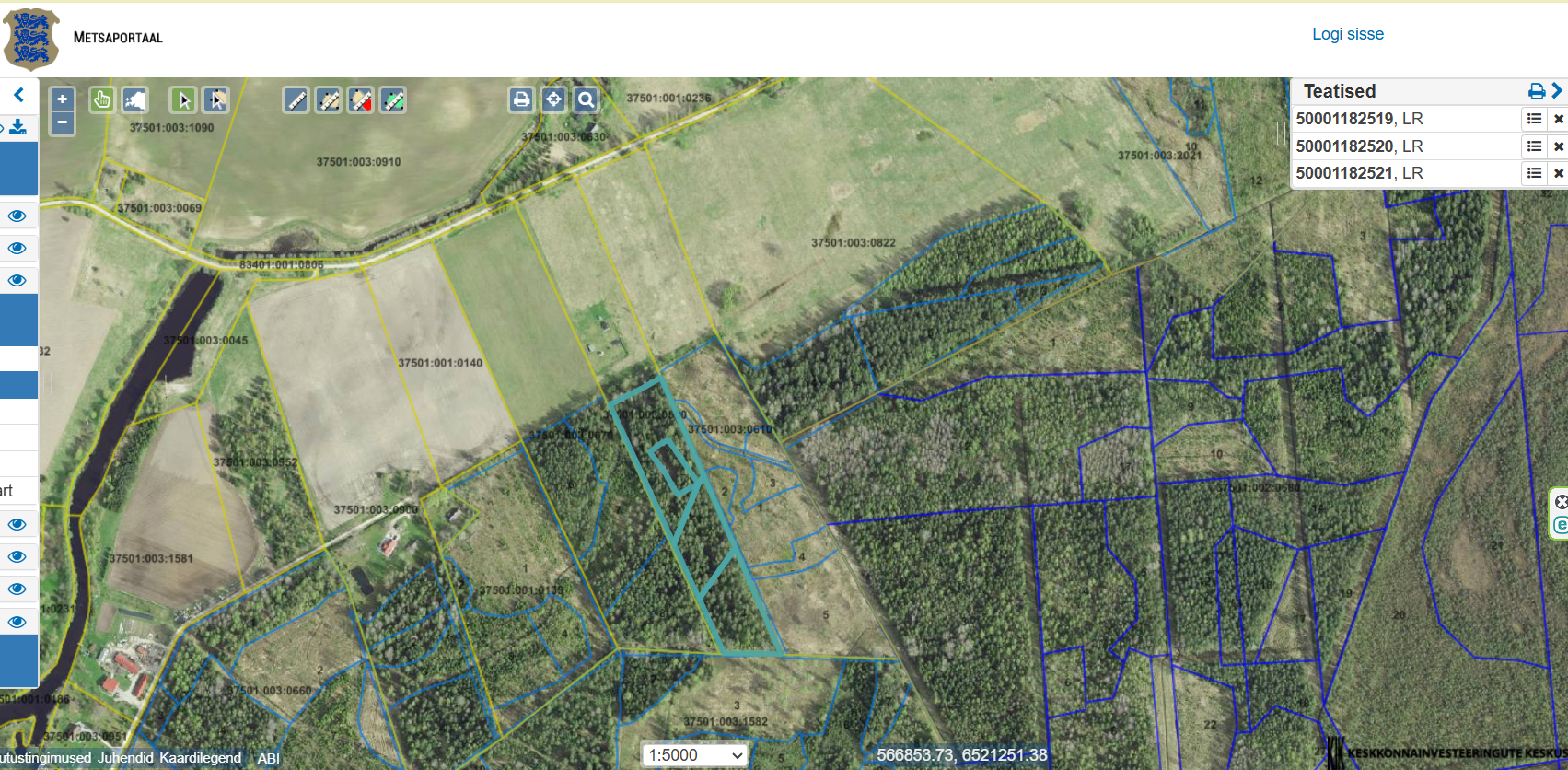
Task: Open the Kaardilegend link
Action: pyautogui.click(x=200, y=758)
